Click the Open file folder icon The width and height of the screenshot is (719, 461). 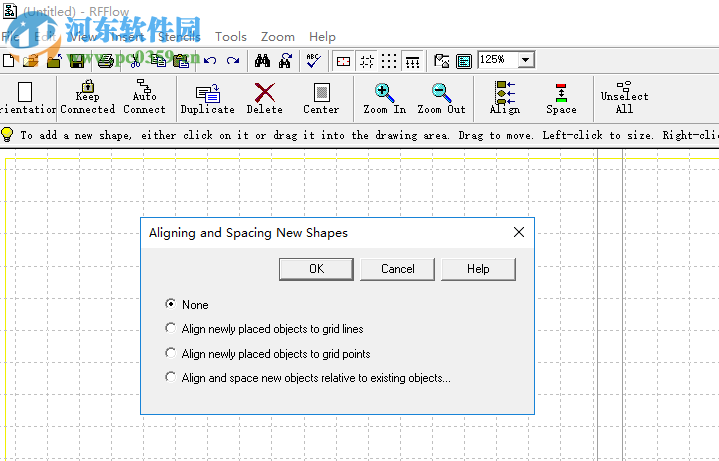[31, 61]
